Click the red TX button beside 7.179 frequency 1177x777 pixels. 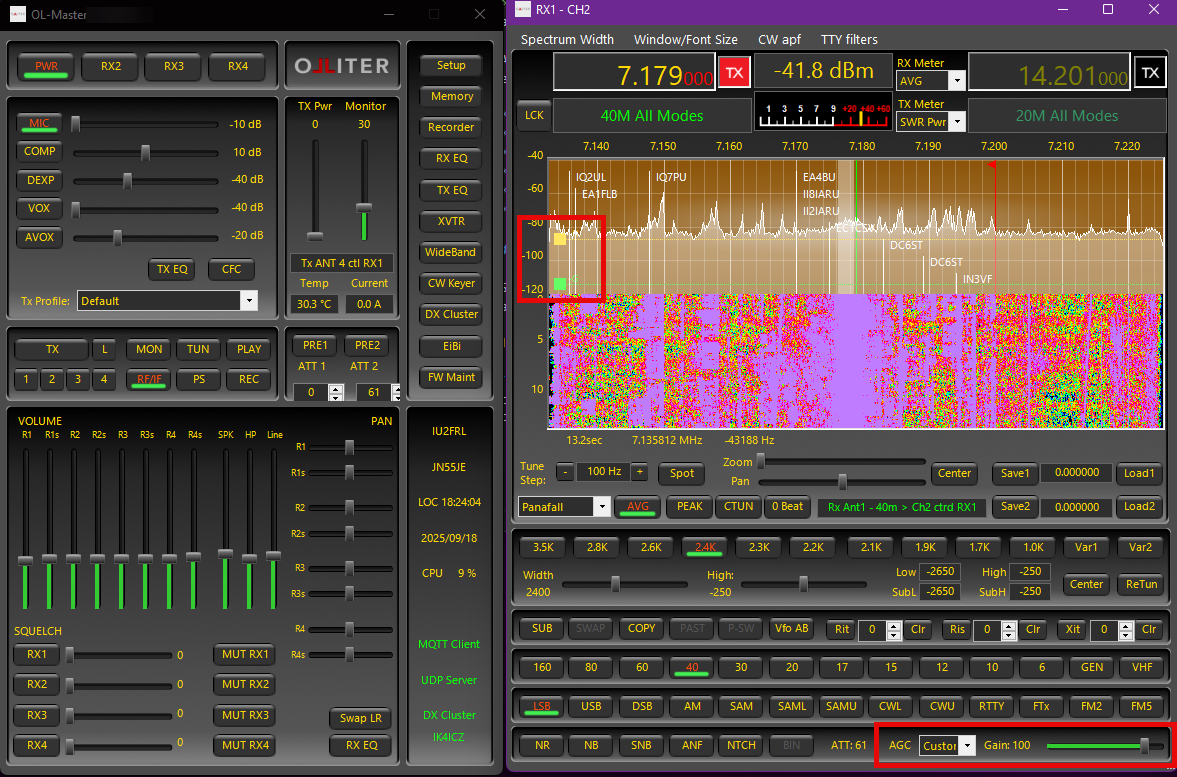tap(734, 73)
